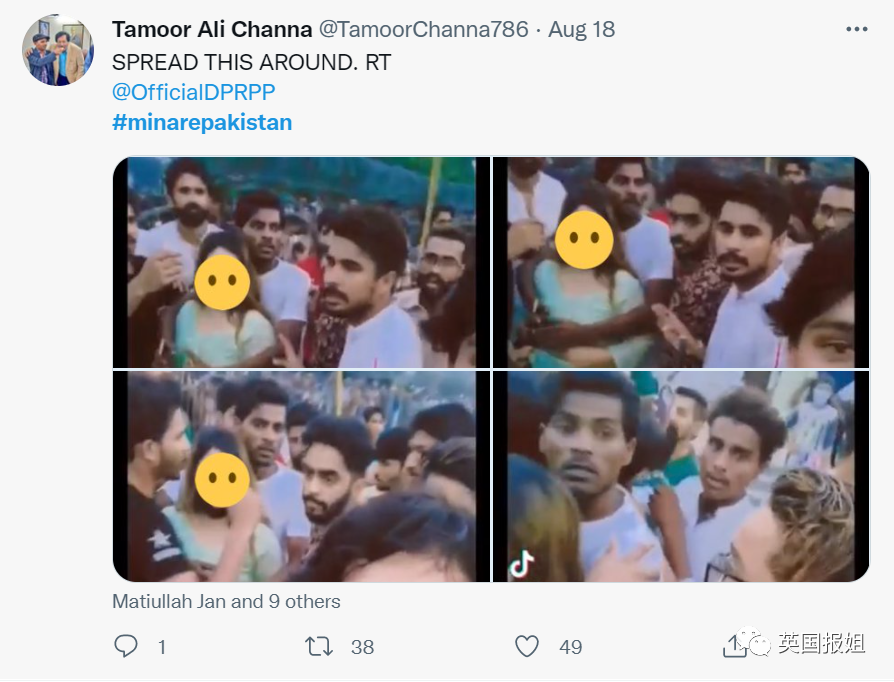This screenshot has width=894, height=682.
Task: Click the display name Tamoor Ali Channa
Action: coord(212,29)
